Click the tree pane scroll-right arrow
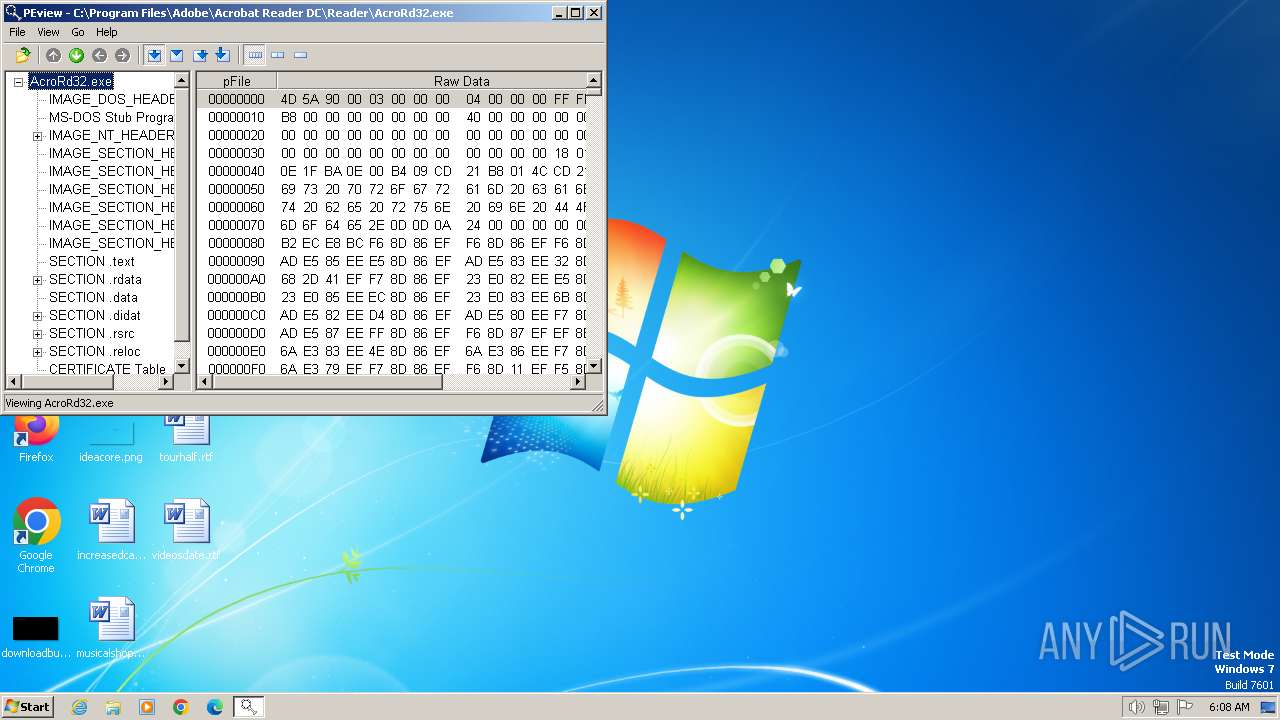The width and height of the screenshot is (1280, 720). (x=167, y=381)
